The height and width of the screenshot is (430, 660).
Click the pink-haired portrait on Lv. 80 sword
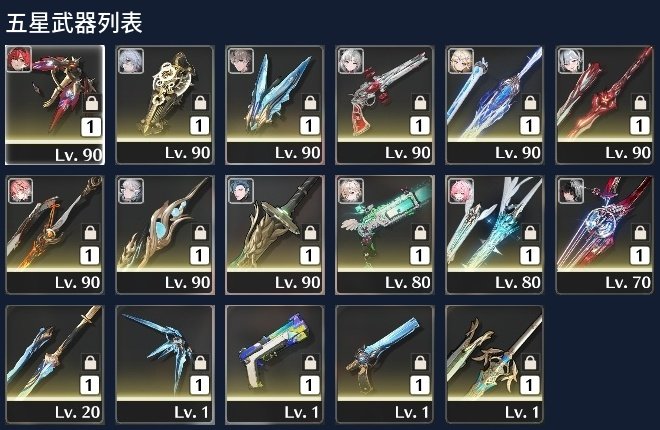[x=461, y=190]
